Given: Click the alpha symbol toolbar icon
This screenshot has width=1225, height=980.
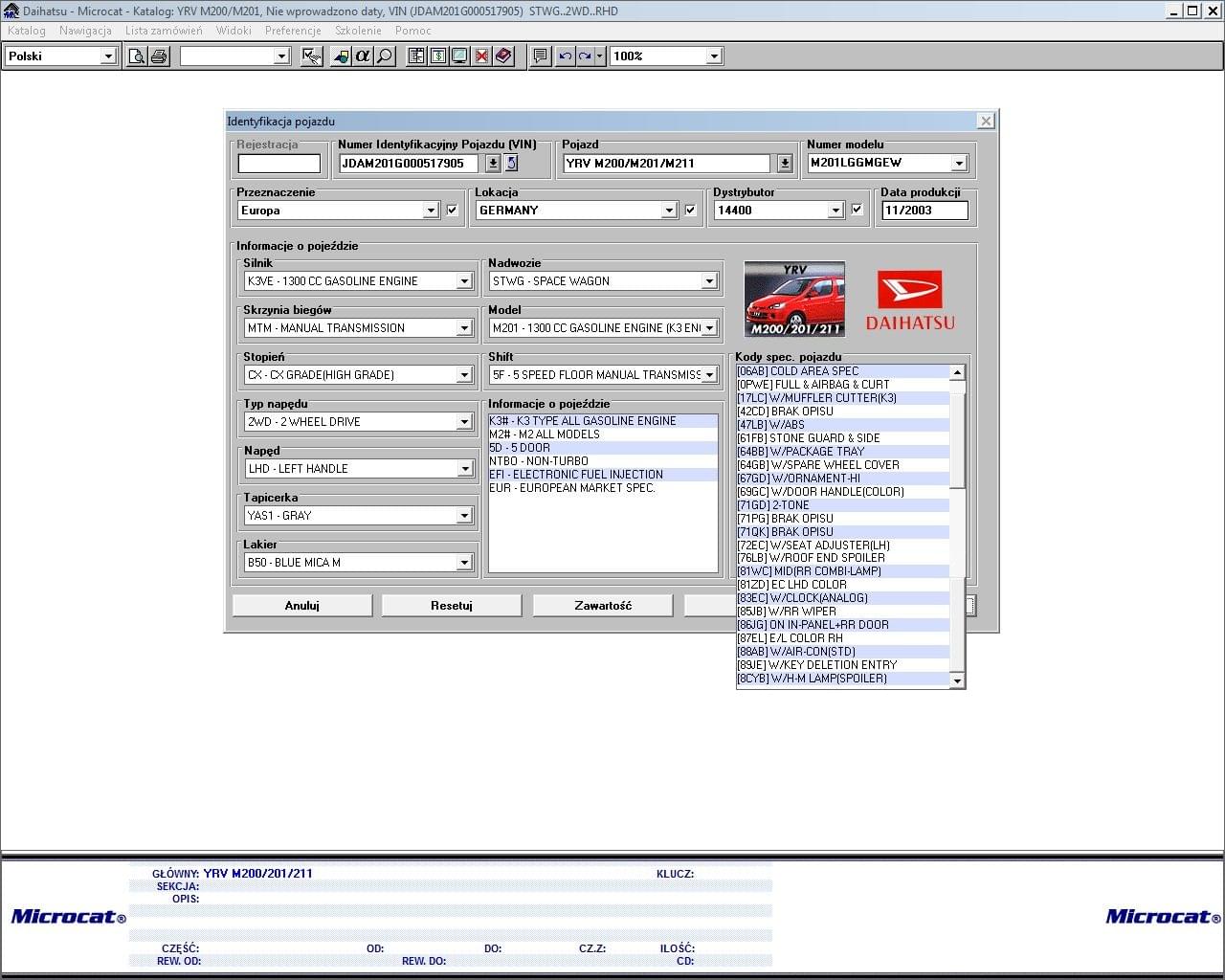Looking at the screenshot, I should (x=363, y=56).
